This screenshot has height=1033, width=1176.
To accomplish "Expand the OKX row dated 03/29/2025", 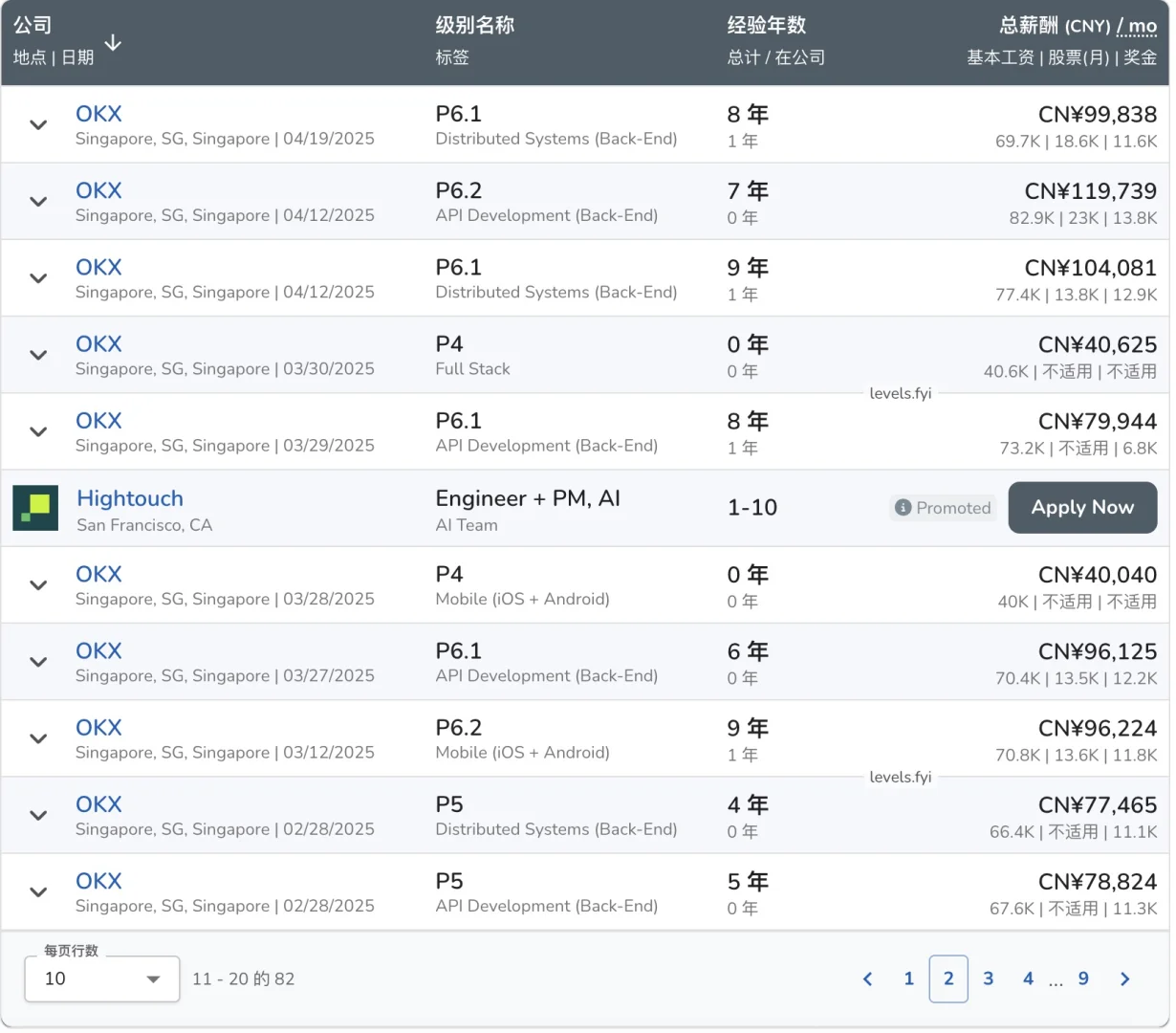I will [x=38, y=431].
